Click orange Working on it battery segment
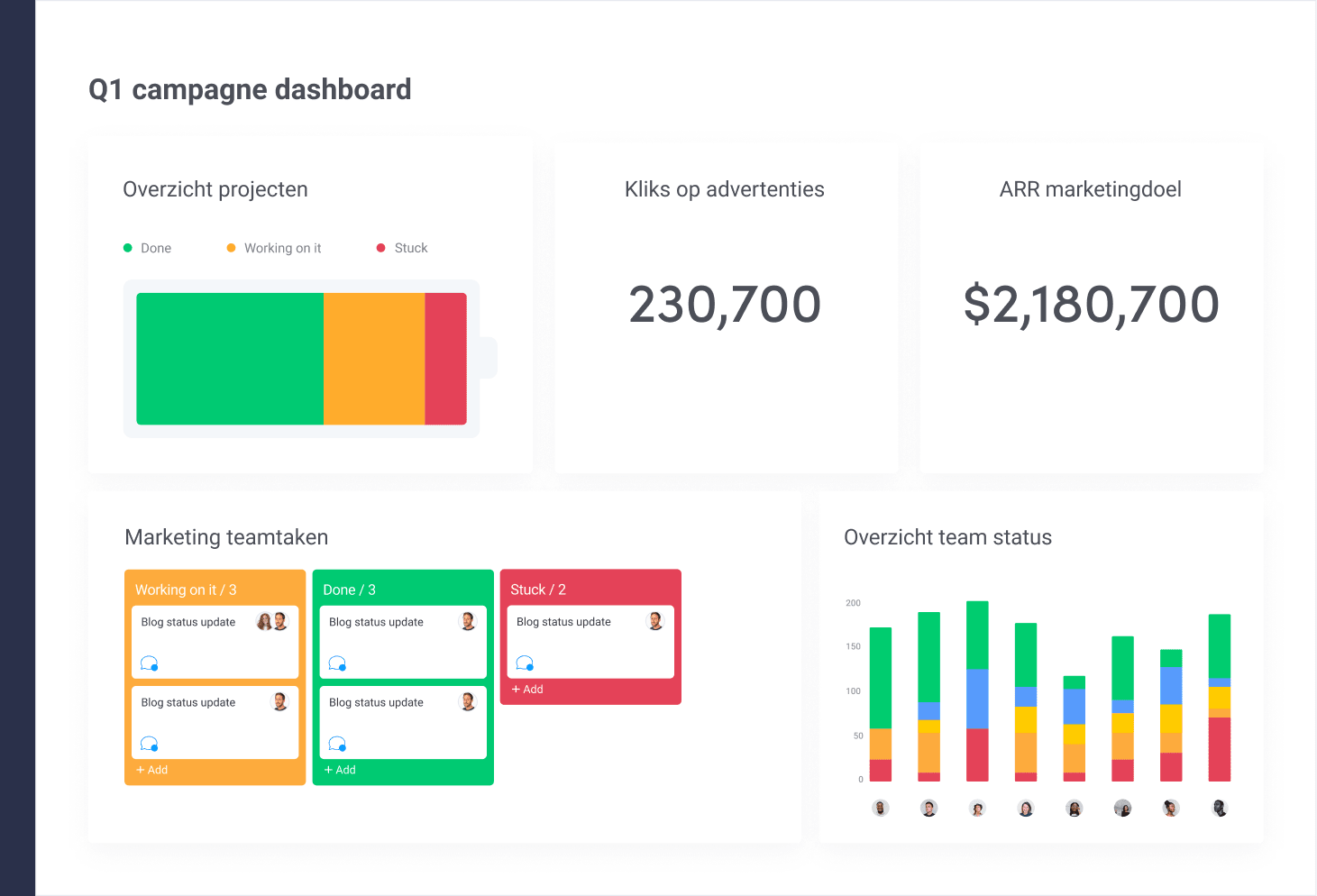This screenshot has height=896, width=1317. 374,359
